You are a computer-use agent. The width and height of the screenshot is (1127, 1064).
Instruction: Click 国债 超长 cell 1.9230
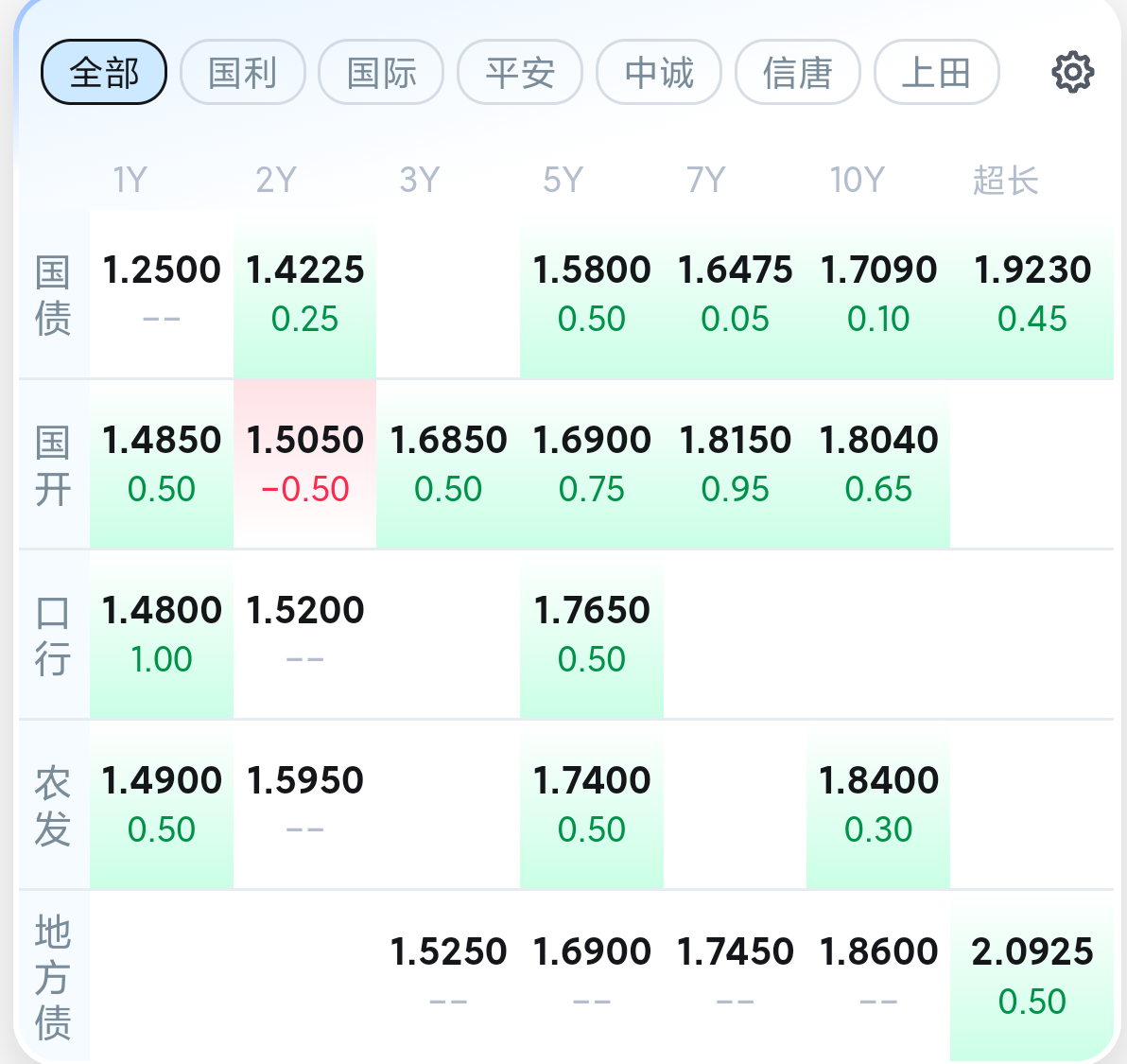click(x=1032, y=293)
